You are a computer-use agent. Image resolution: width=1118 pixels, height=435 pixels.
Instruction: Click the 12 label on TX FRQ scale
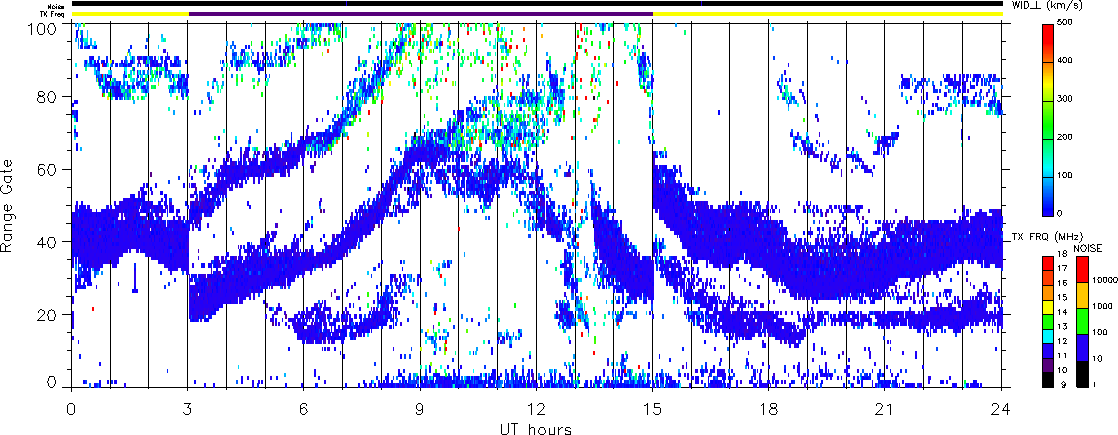point(1062,342)
